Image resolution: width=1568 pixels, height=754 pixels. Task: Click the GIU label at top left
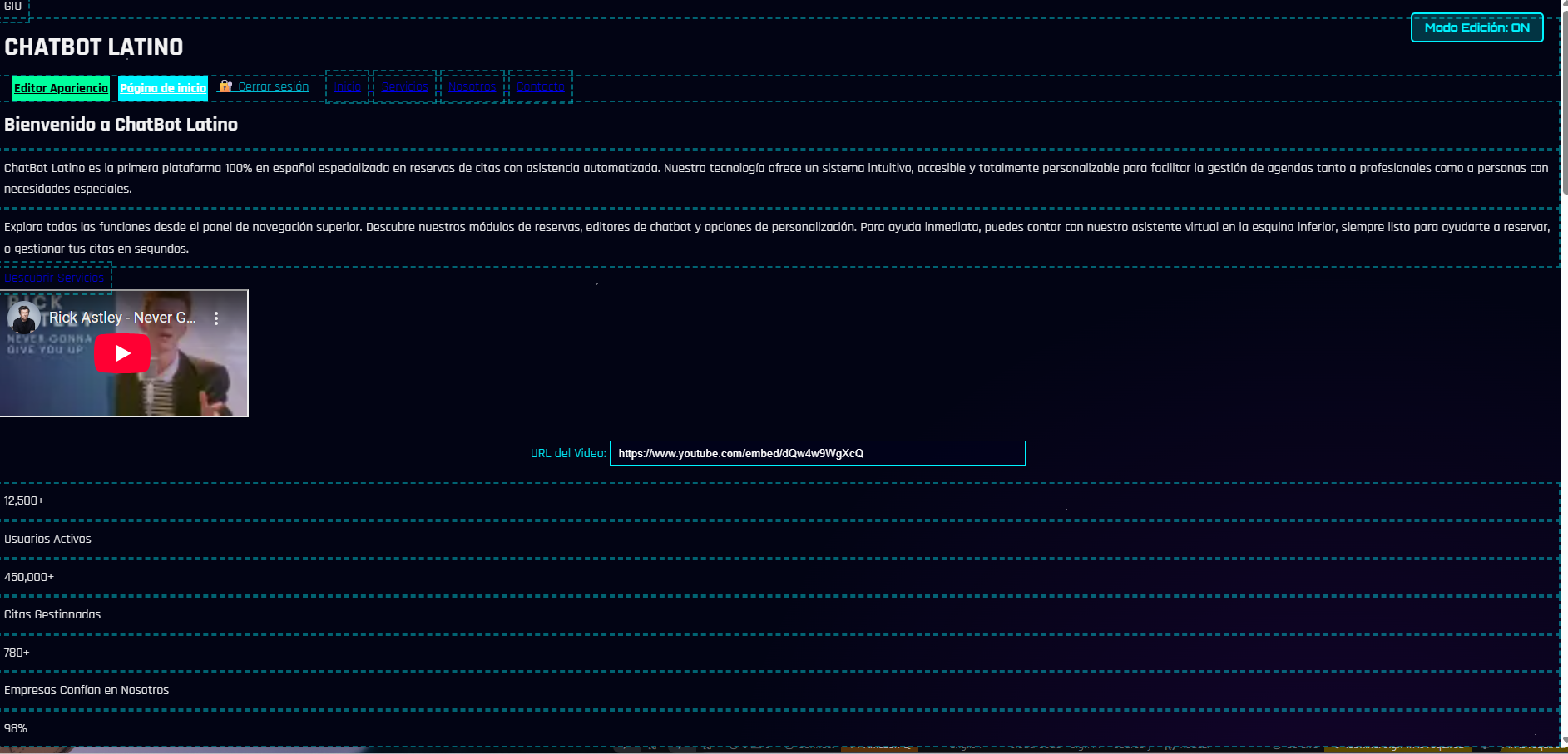point(12,6)
